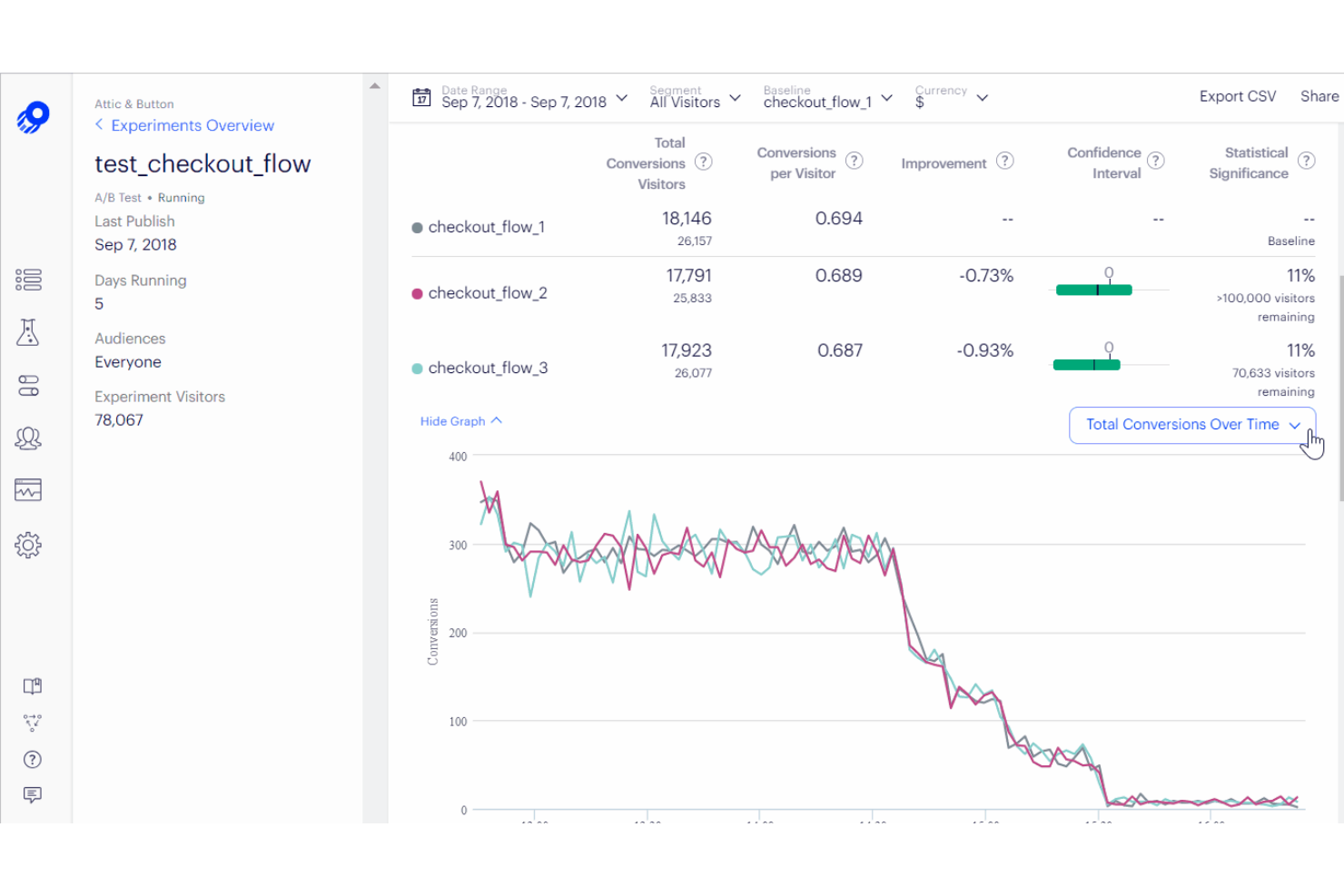Open the Audiences people icon
The image size is (1344, 896).
point(28,438)
